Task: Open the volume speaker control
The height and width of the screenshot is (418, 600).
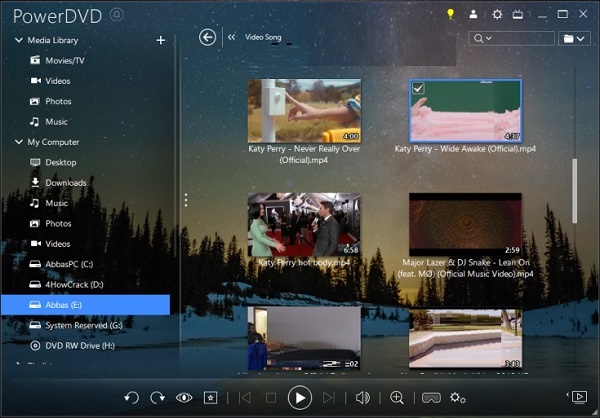Action: [363, 398]
